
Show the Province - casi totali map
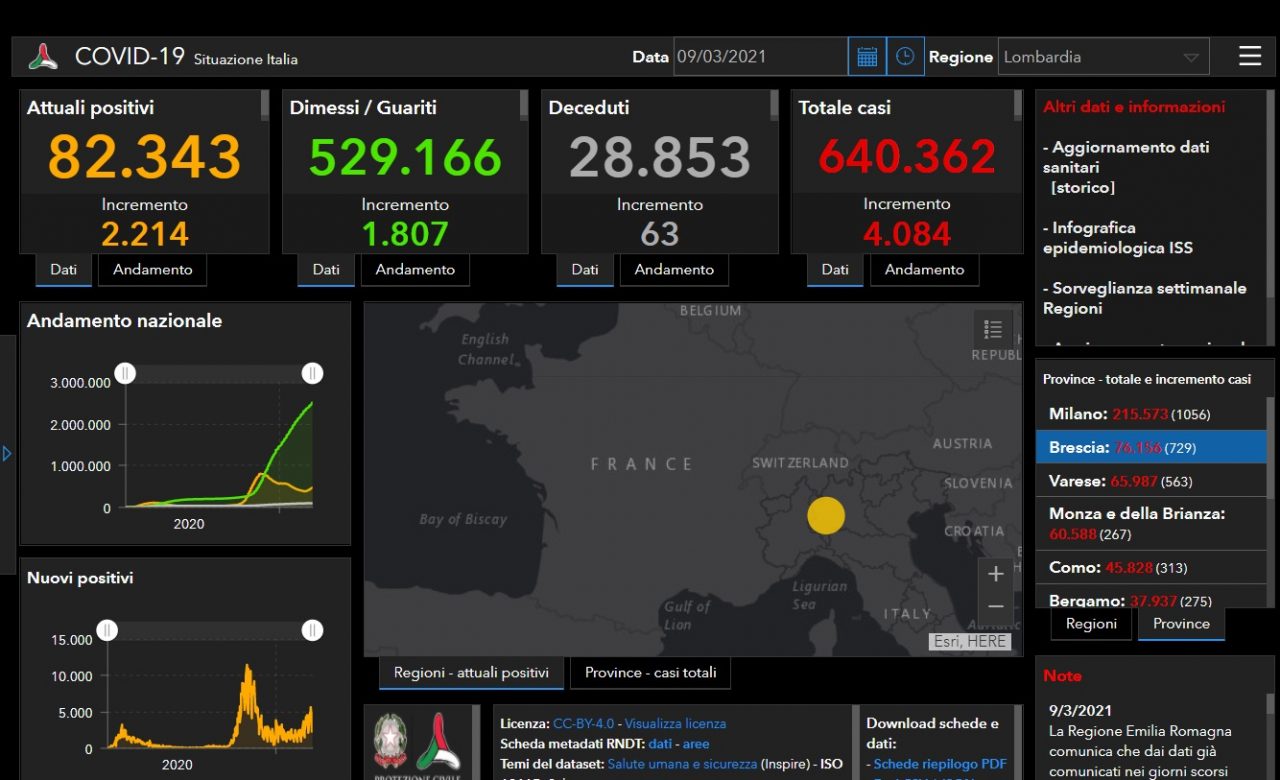click(x=650, y=673)
